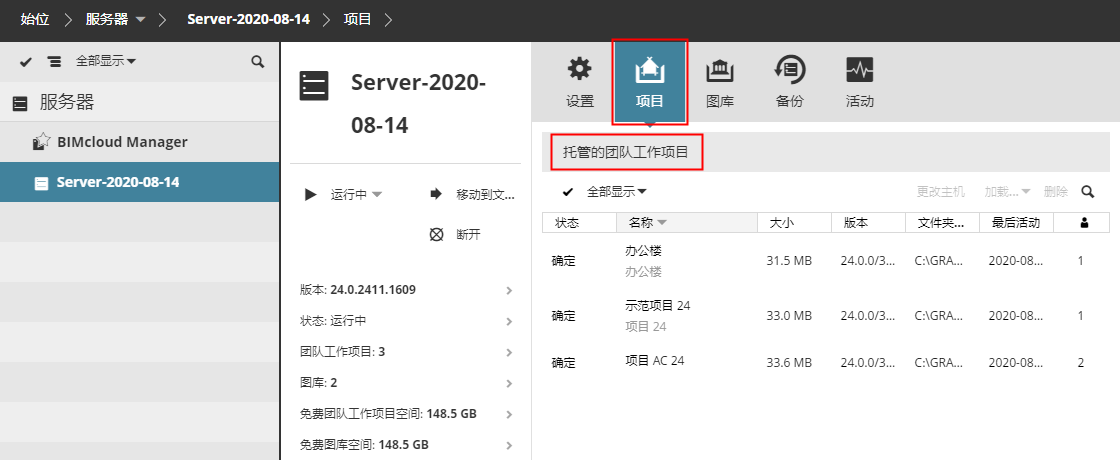Sort by the 最后活动 column header
1120x460 pixels.
1016,223
